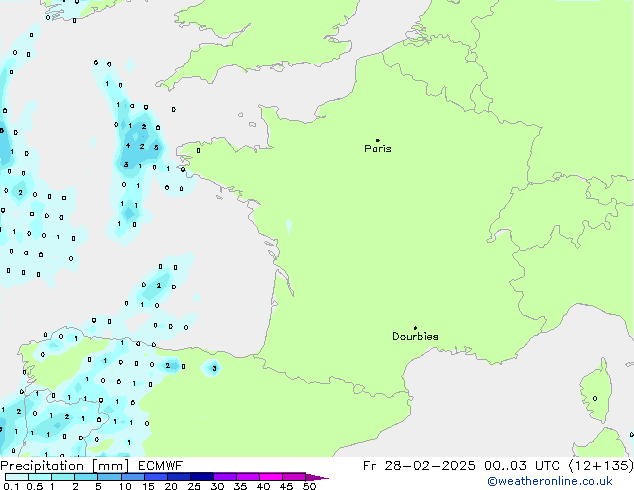Image resolution: width=634 pixels, height=490 pixels.
Task: Click the Paris city label
Action: tap(378, 149)
